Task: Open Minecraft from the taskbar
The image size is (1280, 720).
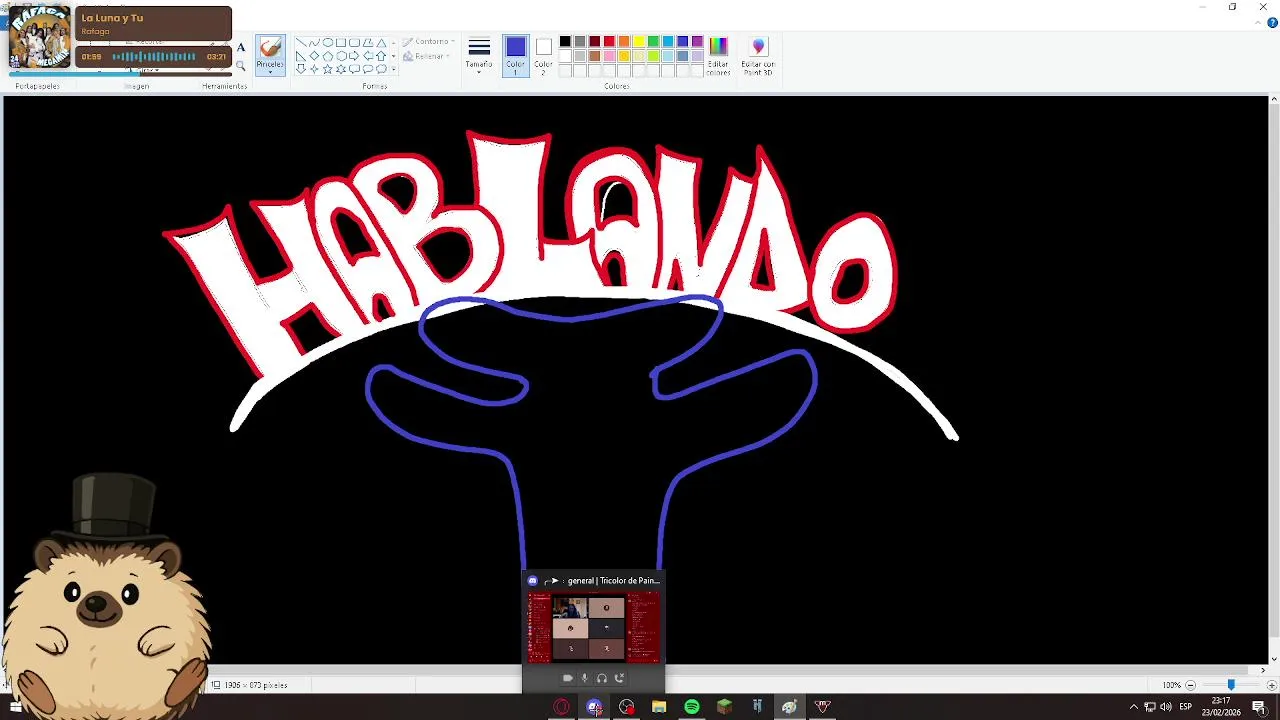Action: (x=724, y=707)
